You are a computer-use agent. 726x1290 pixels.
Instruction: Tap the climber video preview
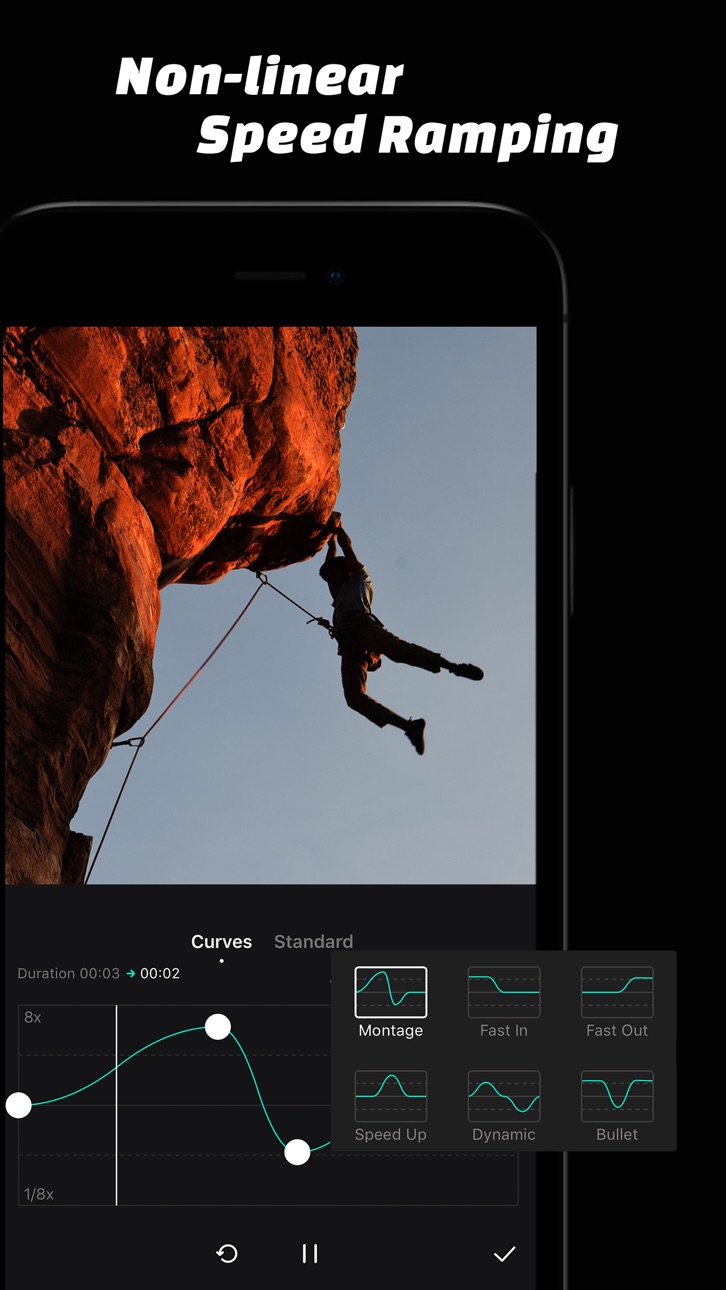(x=270, y=605)
